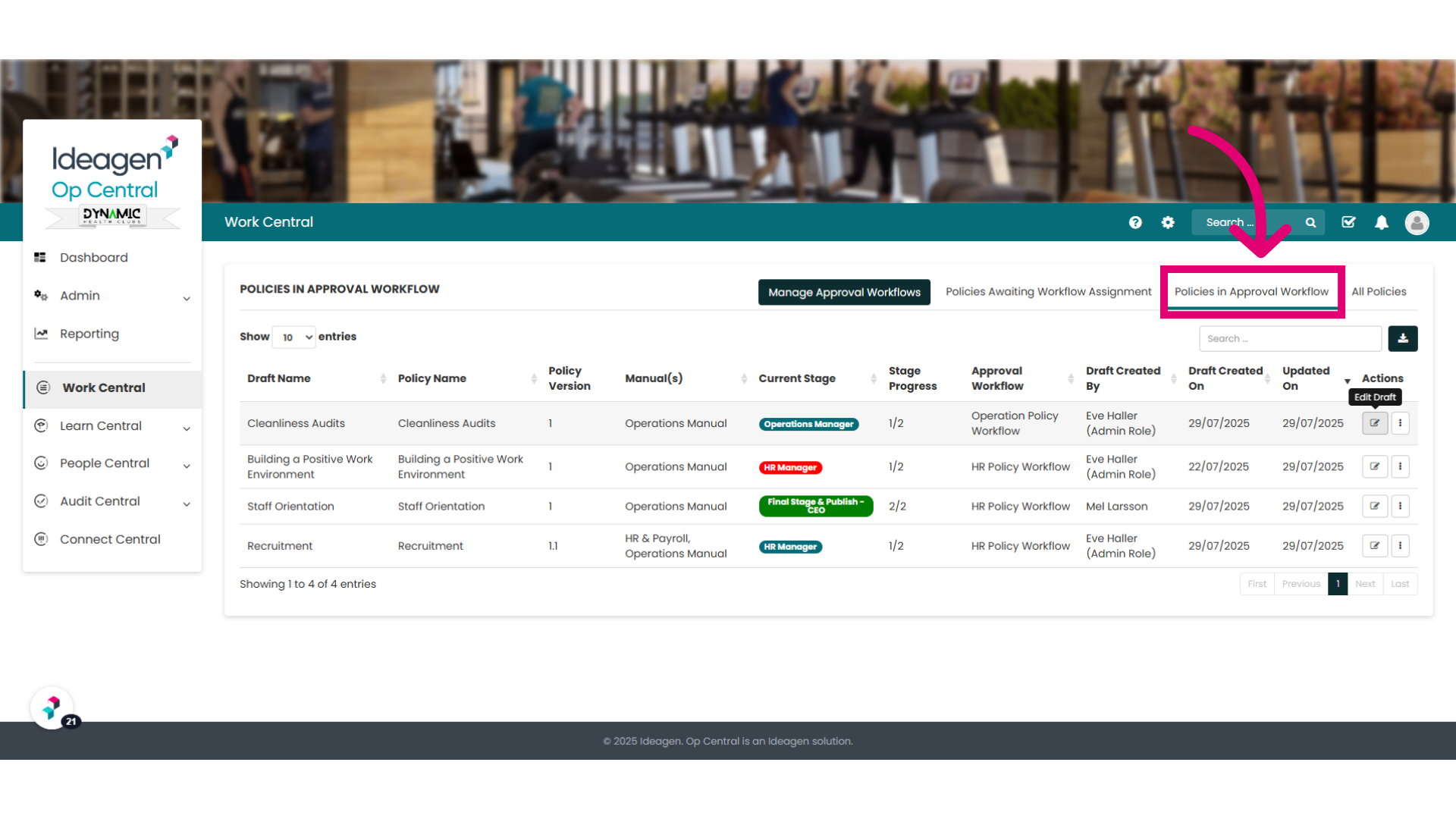Click the Operations Manager stage badge
The width and height of the screenshot is (1456, 819).
click(x=808, y=424)
